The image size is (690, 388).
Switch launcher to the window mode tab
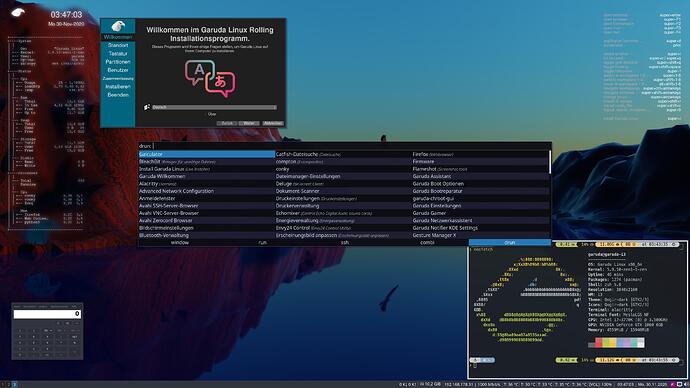coord(180,242)
